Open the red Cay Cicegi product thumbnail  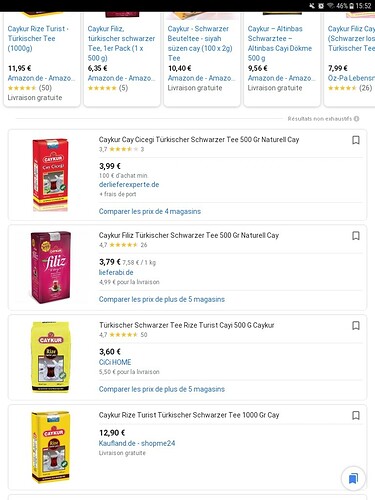click(50, 175)
